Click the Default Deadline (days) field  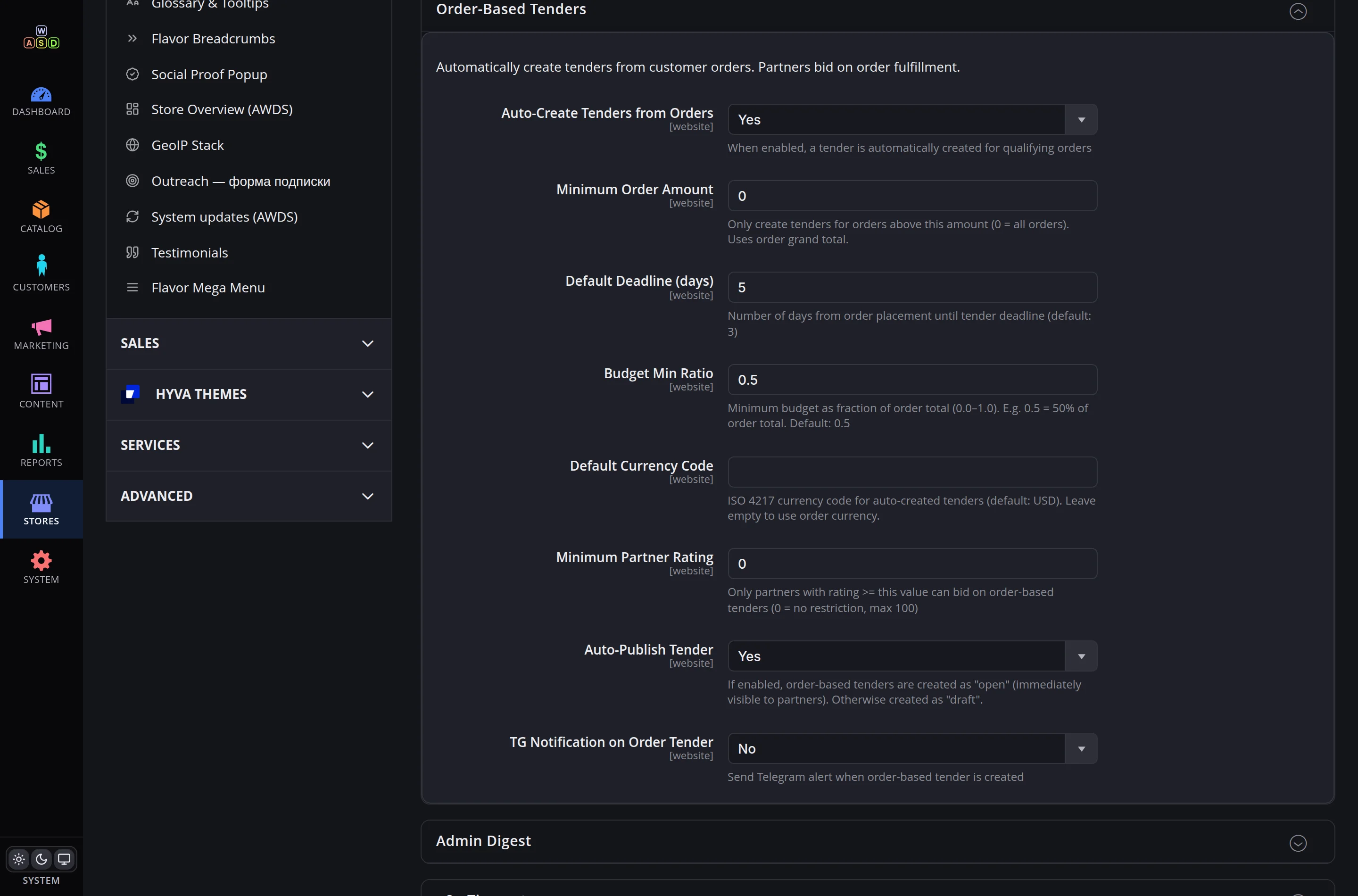pyautogui.click(x=912, y=288)
